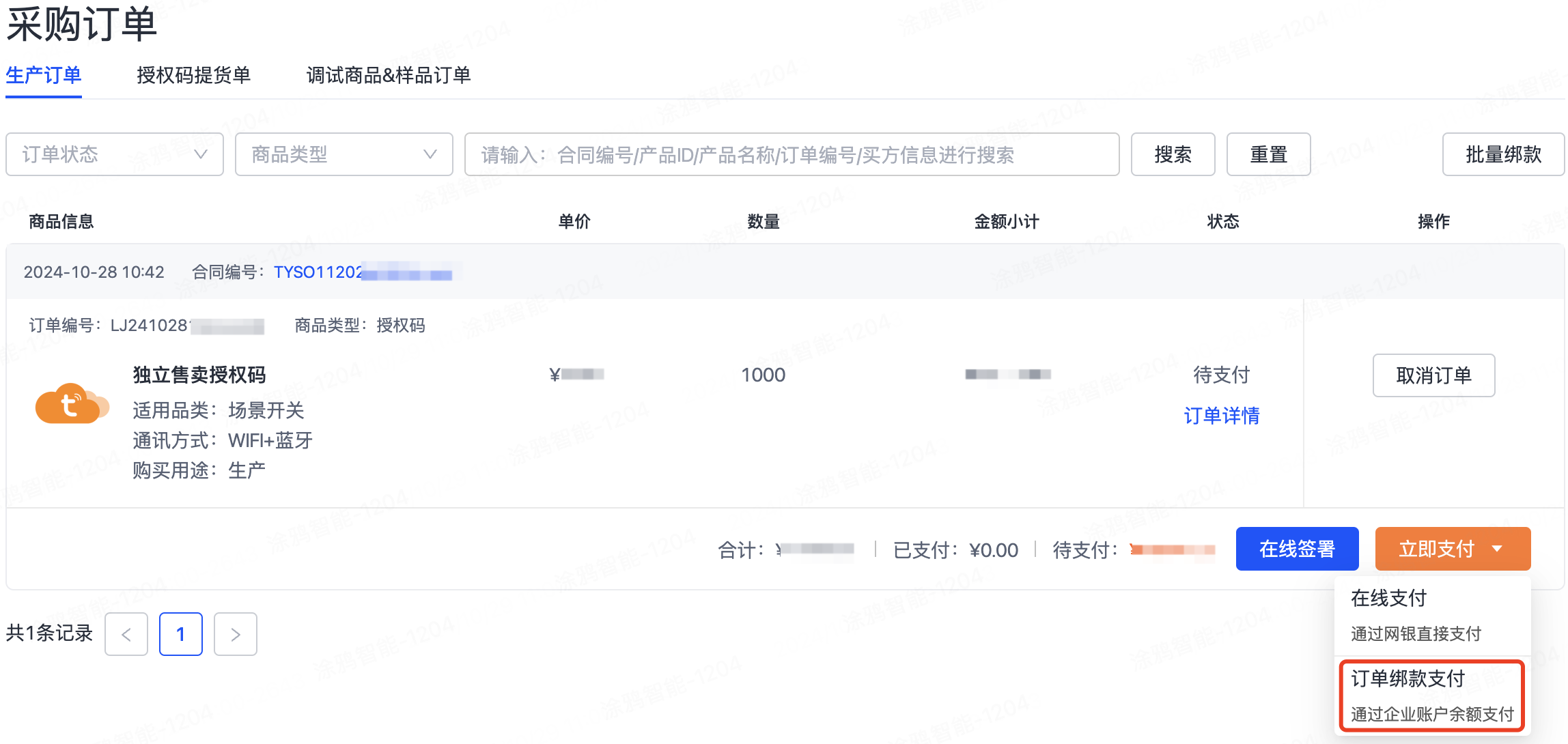Click the 重置 button
The height and width of the screenshot is (744, 1568).
pos(1269,154)
